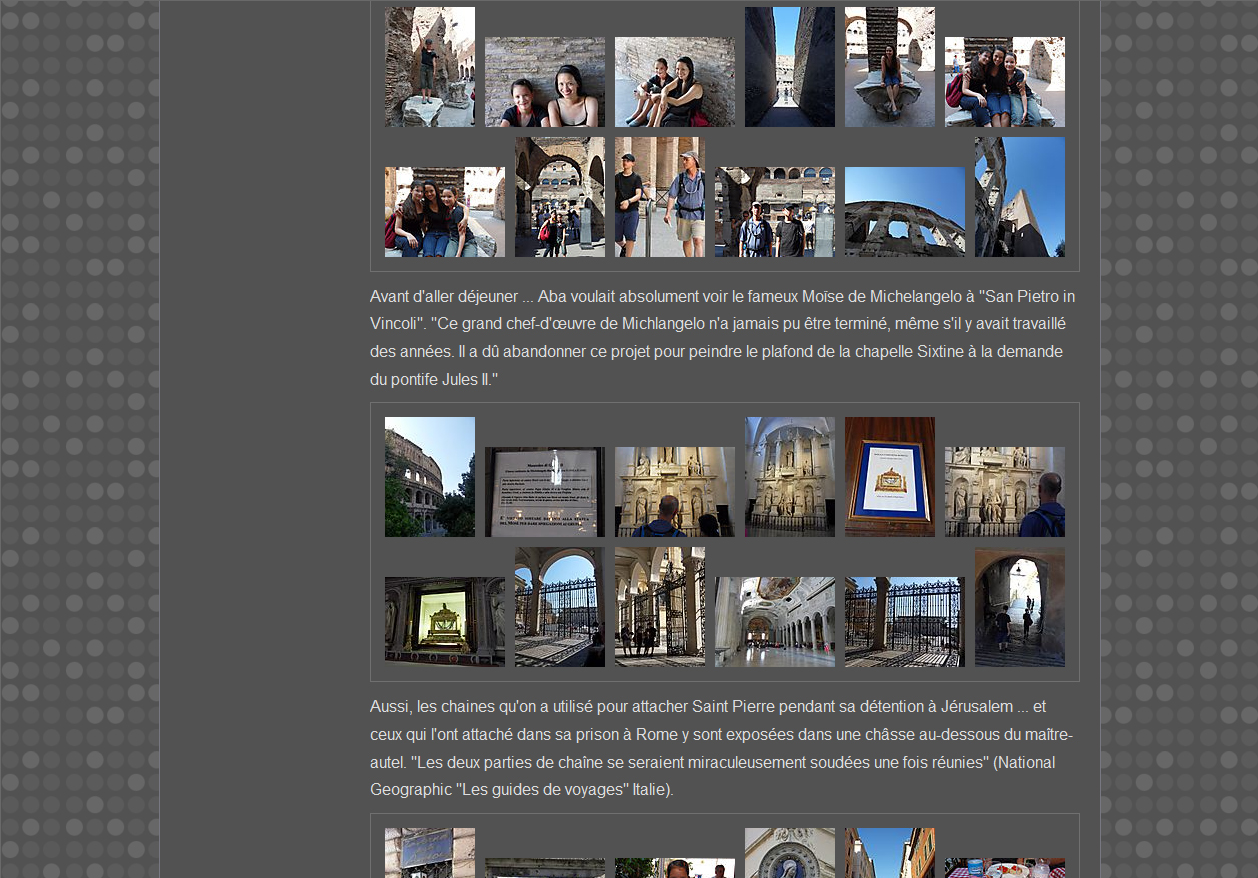Open tall Colosseum wall fragment photo
This screenshot has width=1258, height=878.
tap(1020, 197)
